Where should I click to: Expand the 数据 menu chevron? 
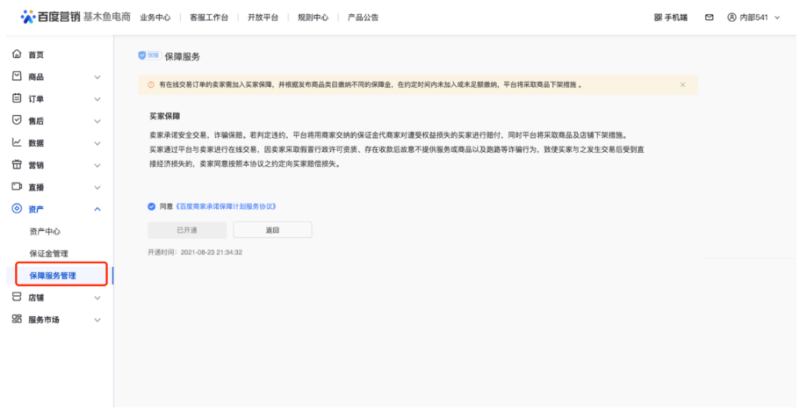coord(97,143)
